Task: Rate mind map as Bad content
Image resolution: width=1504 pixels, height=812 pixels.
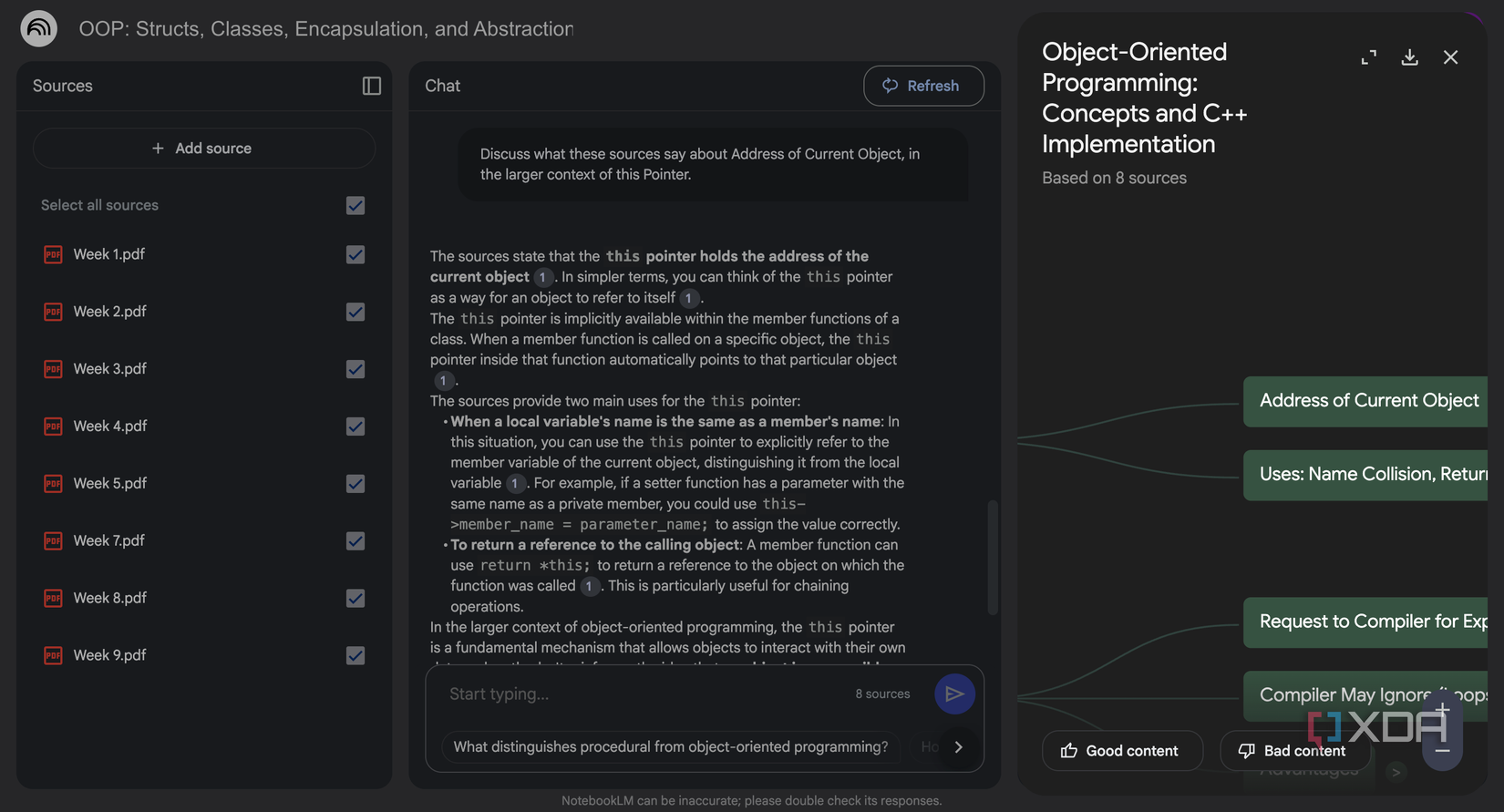Action: click(1294, 751)
